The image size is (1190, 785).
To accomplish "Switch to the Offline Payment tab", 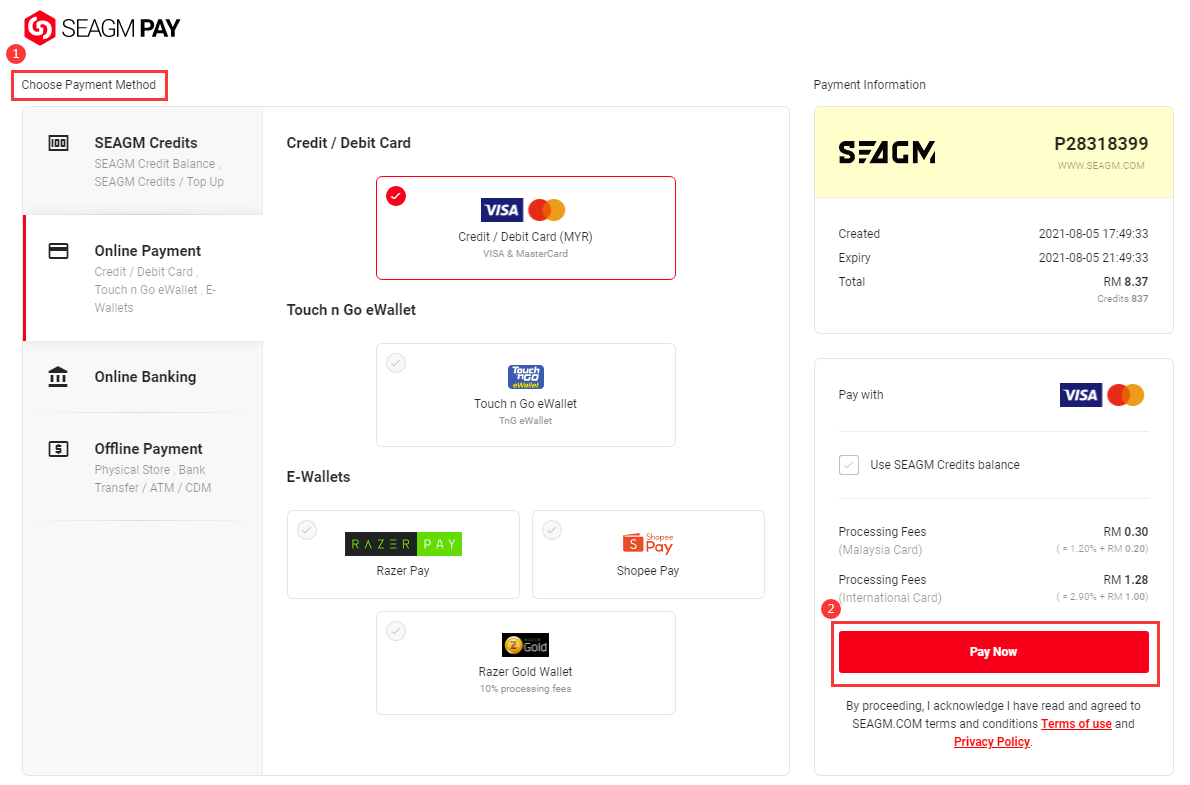I will pyautogui.click(x=143, y=467).
